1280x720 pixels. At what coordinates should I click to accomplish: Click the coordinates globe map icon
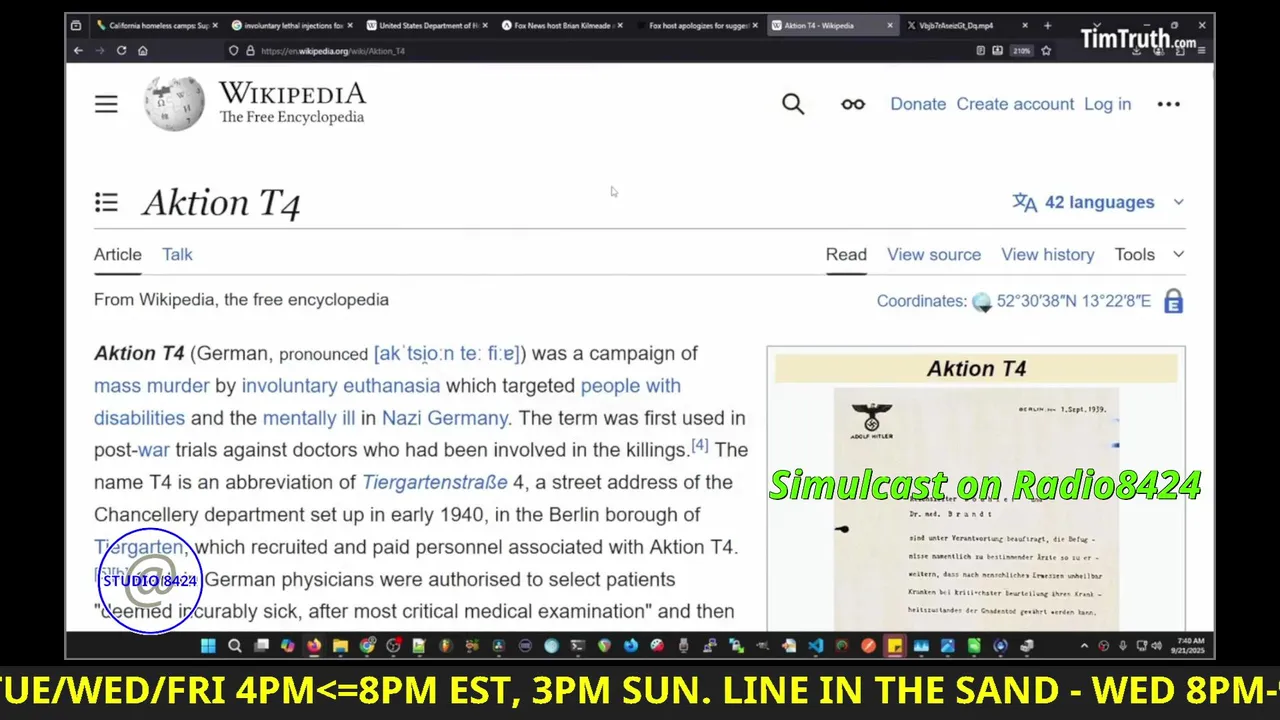pyautogui.click(x=982, y=302)
